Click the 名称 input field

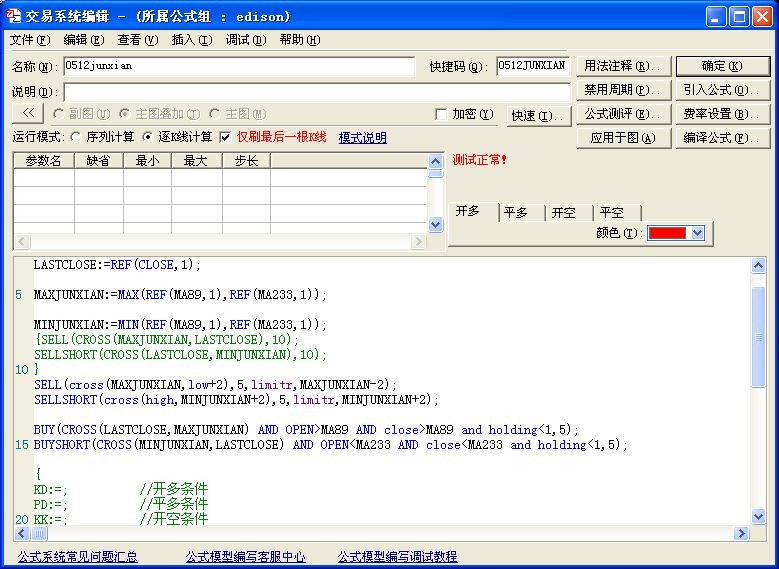(239, 66)
